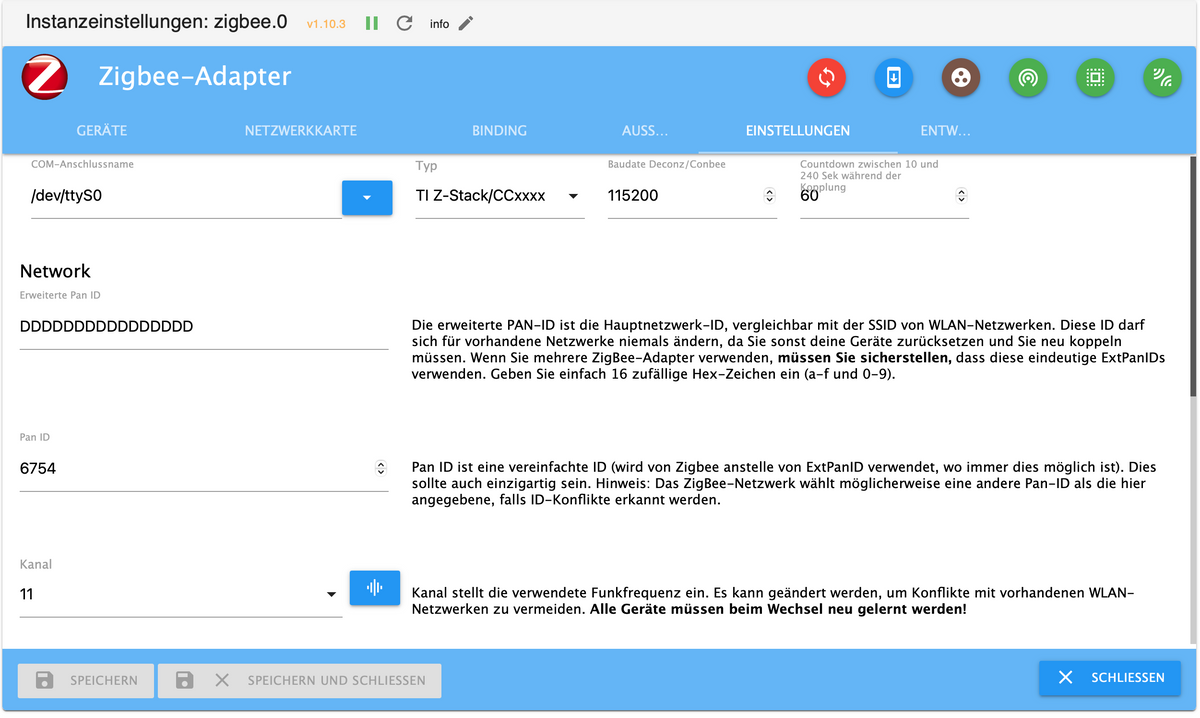Edit the info log level pencil icon
The height and width of the screenshot is (718, 1200).
pyautogui.click(x=466, y=23)
